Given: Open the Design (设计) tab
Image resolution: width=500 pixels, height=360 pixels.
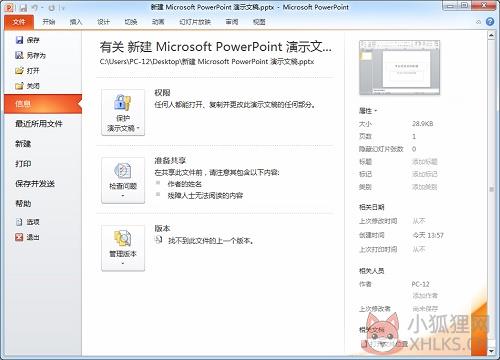Looking at the screenshot, I should click(103, 22).
